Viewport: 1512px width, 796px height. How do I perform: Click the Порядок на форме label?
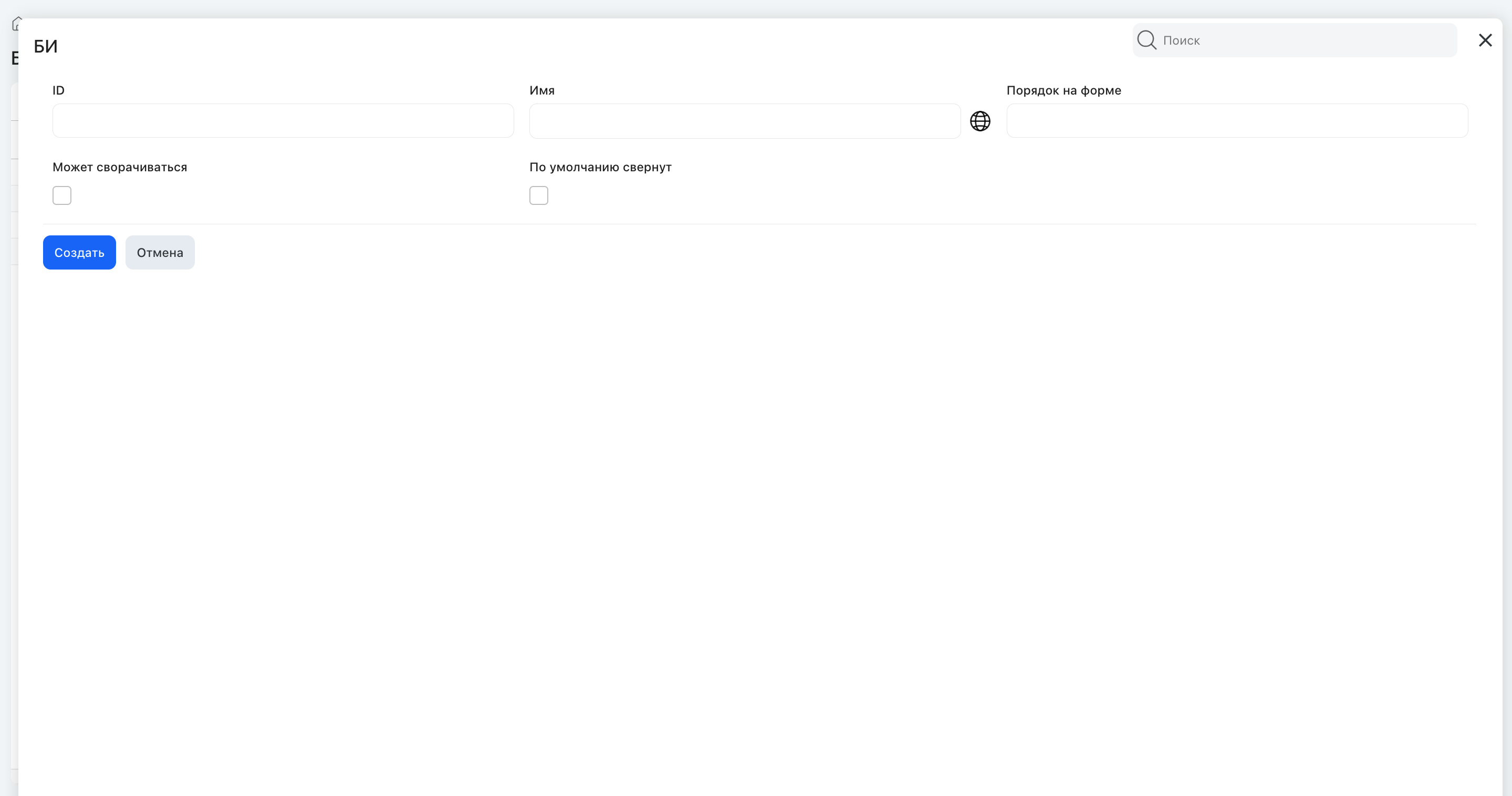(1063, 90)
